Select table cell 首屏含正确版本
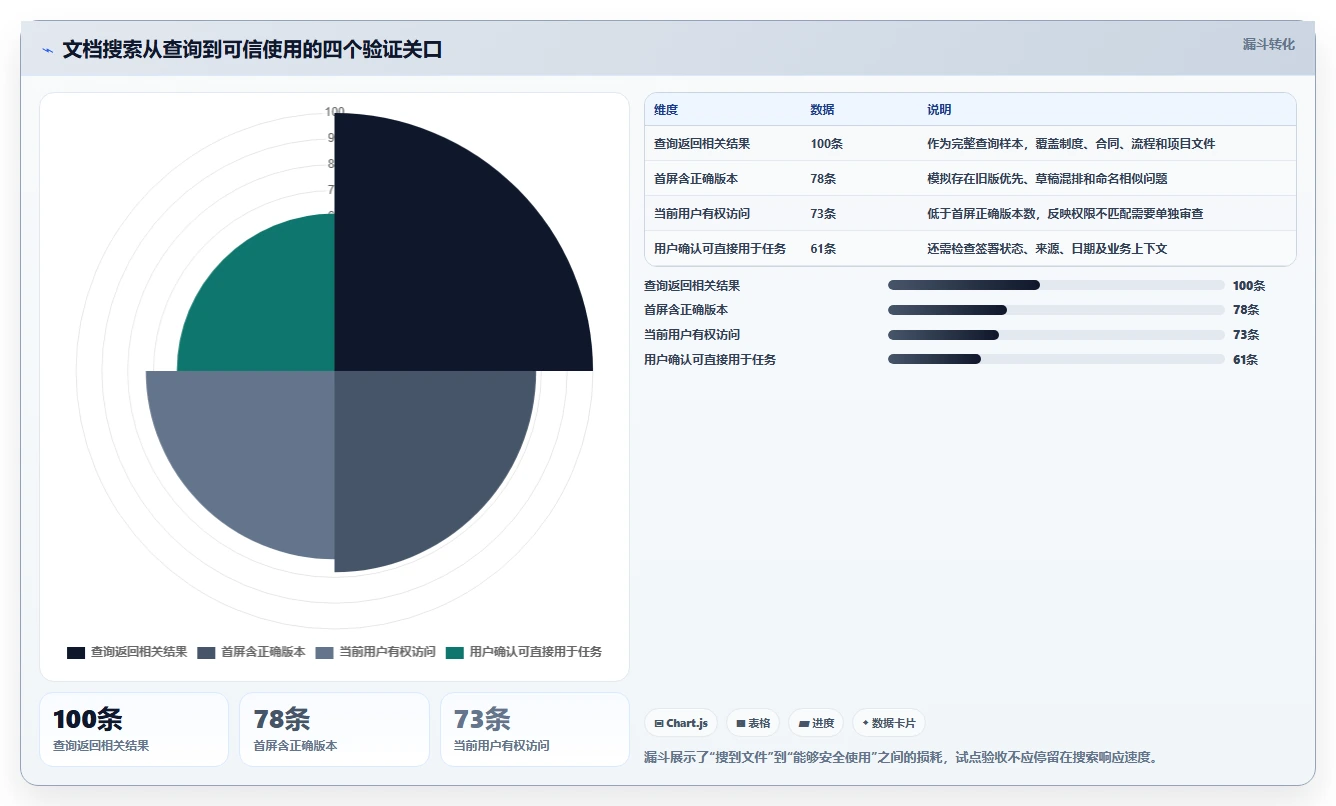The height and width of the screenshot is (806, 1336). pyautogui.click(x=696, y=179)
